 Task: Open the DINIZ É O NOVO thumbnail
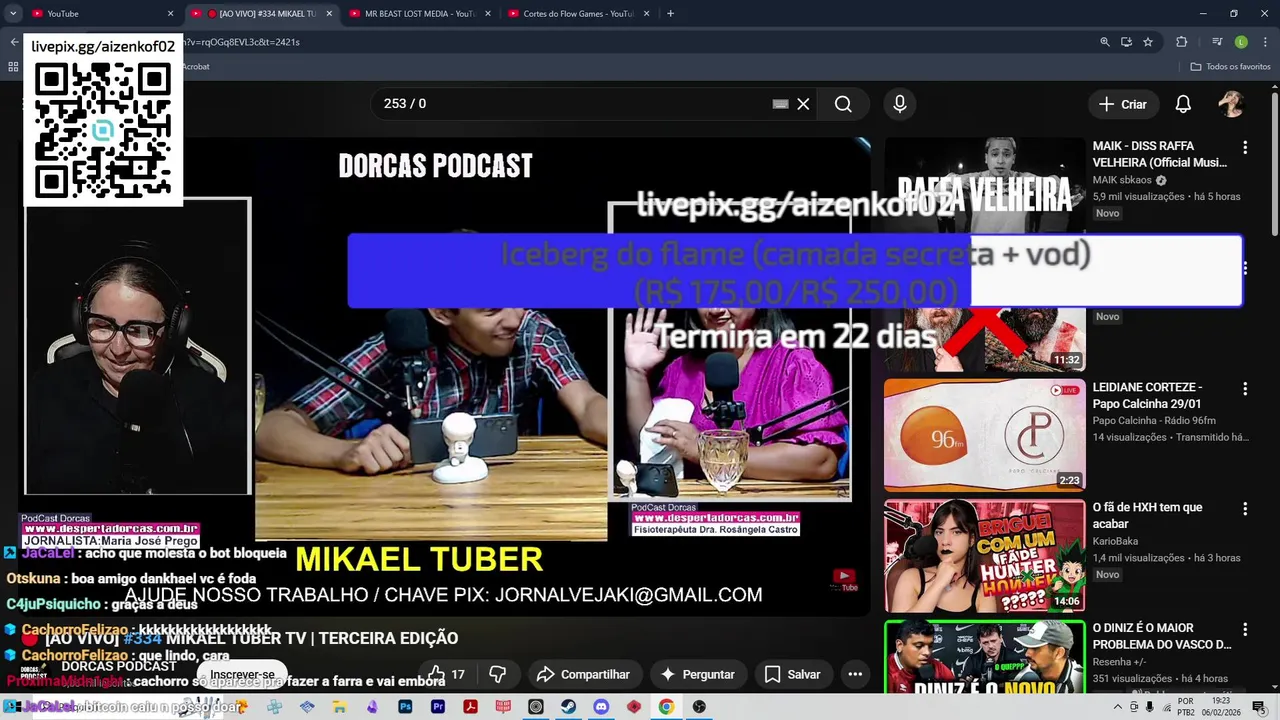click(x=984, y=656)
